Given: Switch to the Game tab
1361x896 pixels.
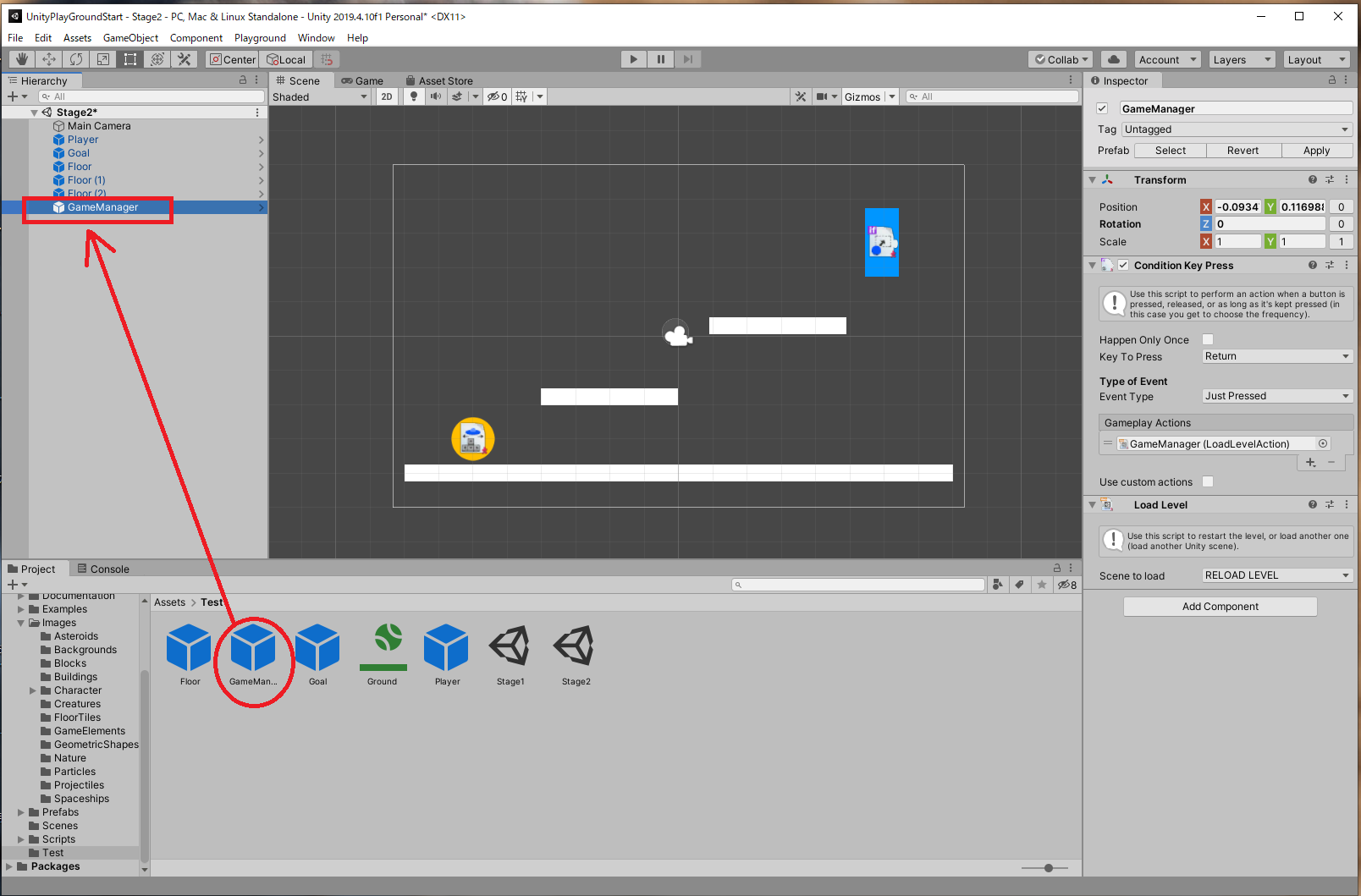Looking at the screenshot, I should 362,80.
